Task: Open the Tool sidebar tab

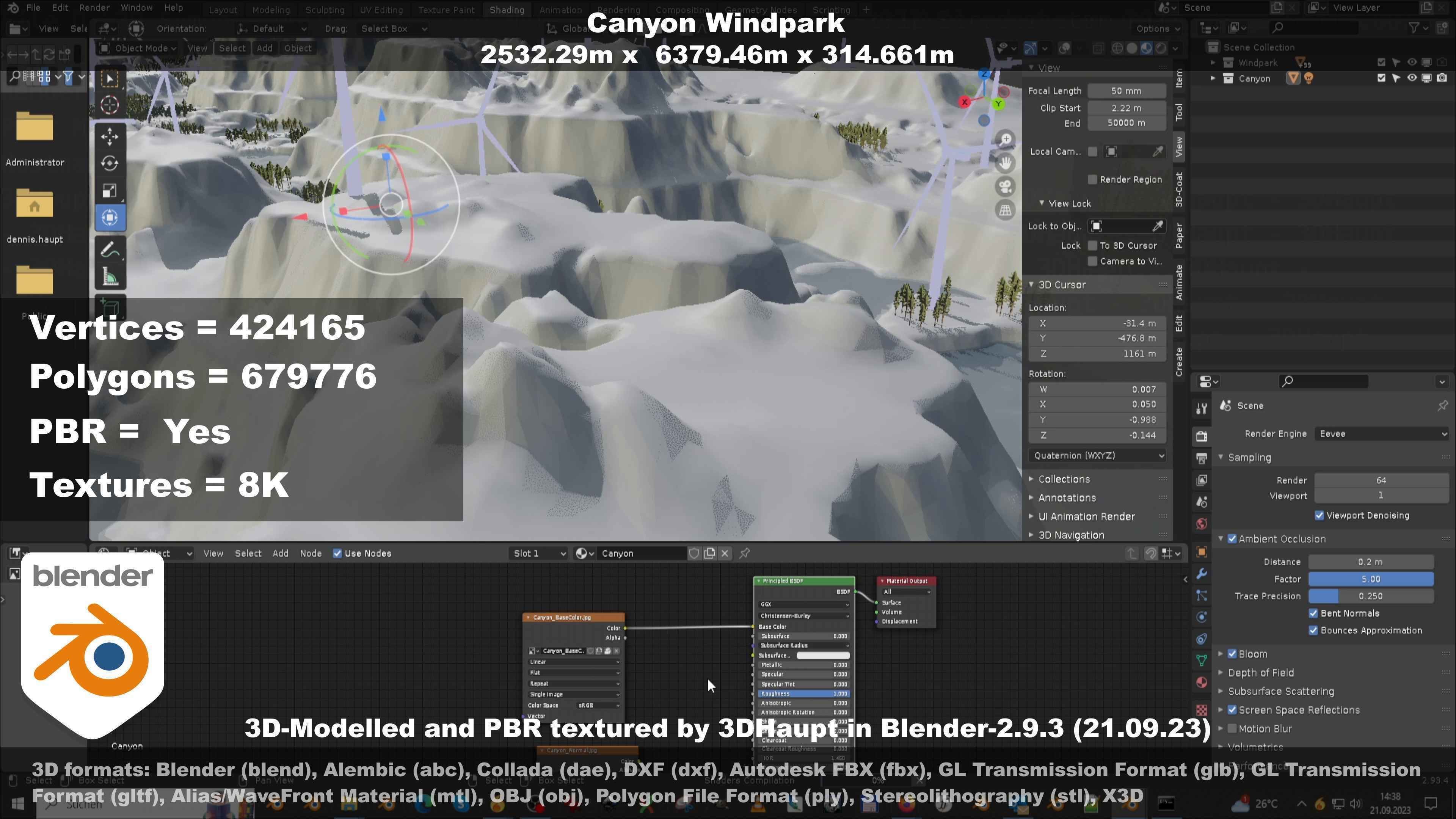Action: tap(1179, 112)
